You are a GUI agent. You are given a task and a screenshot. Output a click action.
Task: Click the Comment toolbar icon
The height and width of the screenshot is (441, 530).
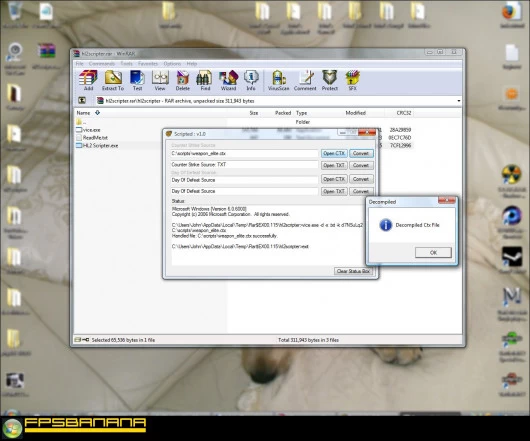point(305,80)
